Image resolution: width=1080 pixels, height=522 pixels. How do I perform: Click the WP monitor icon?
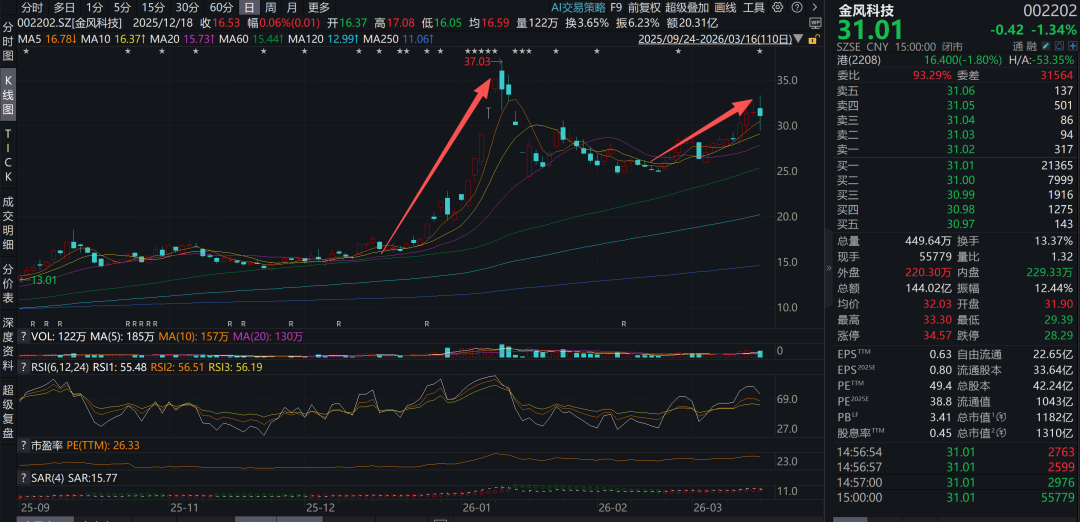pos(816,25)
